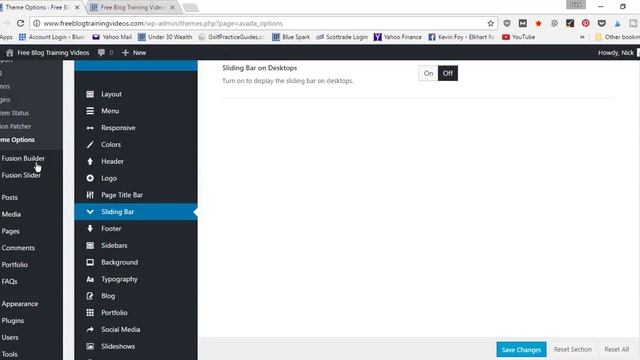
Task: Click the Reset All button
Action: (x=616, y=349)
